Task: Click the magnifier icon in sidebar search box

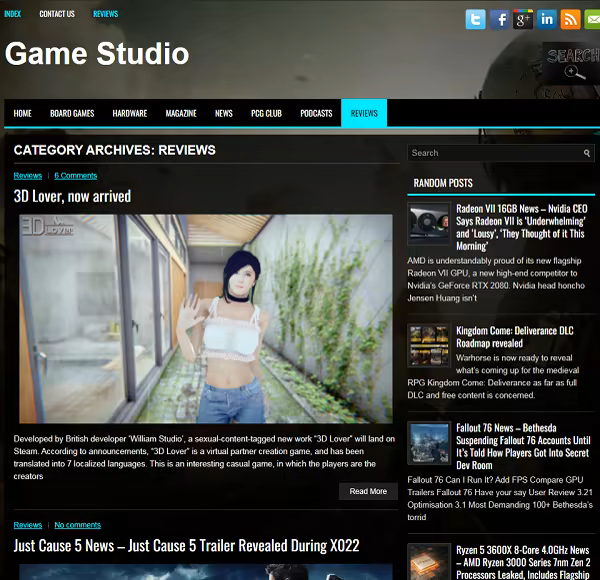Action: pyautogui.click(x=587, y=153)
